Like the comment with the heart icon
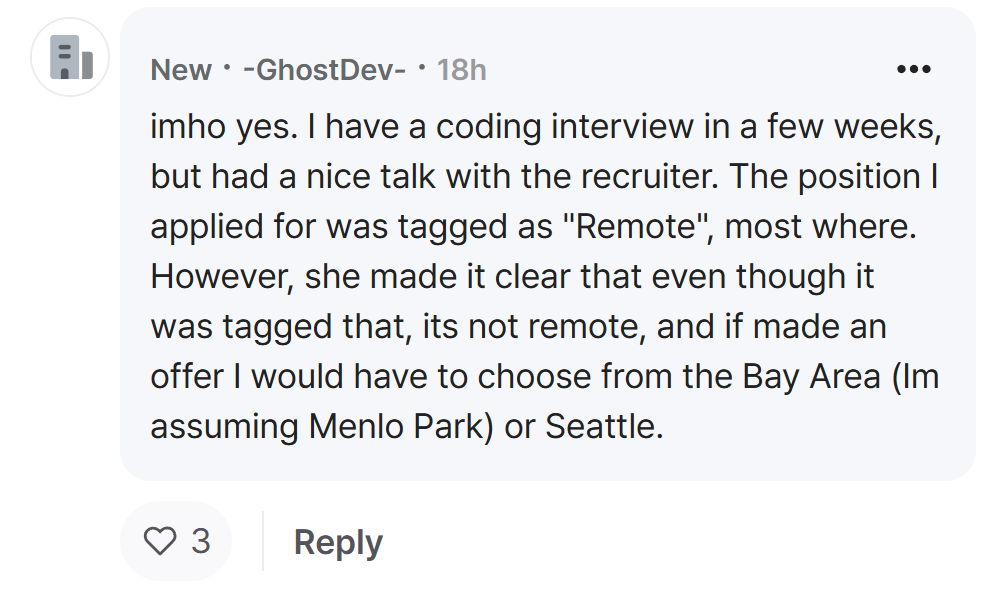This screenshot has height=591, width=1005. coord(160,541)
